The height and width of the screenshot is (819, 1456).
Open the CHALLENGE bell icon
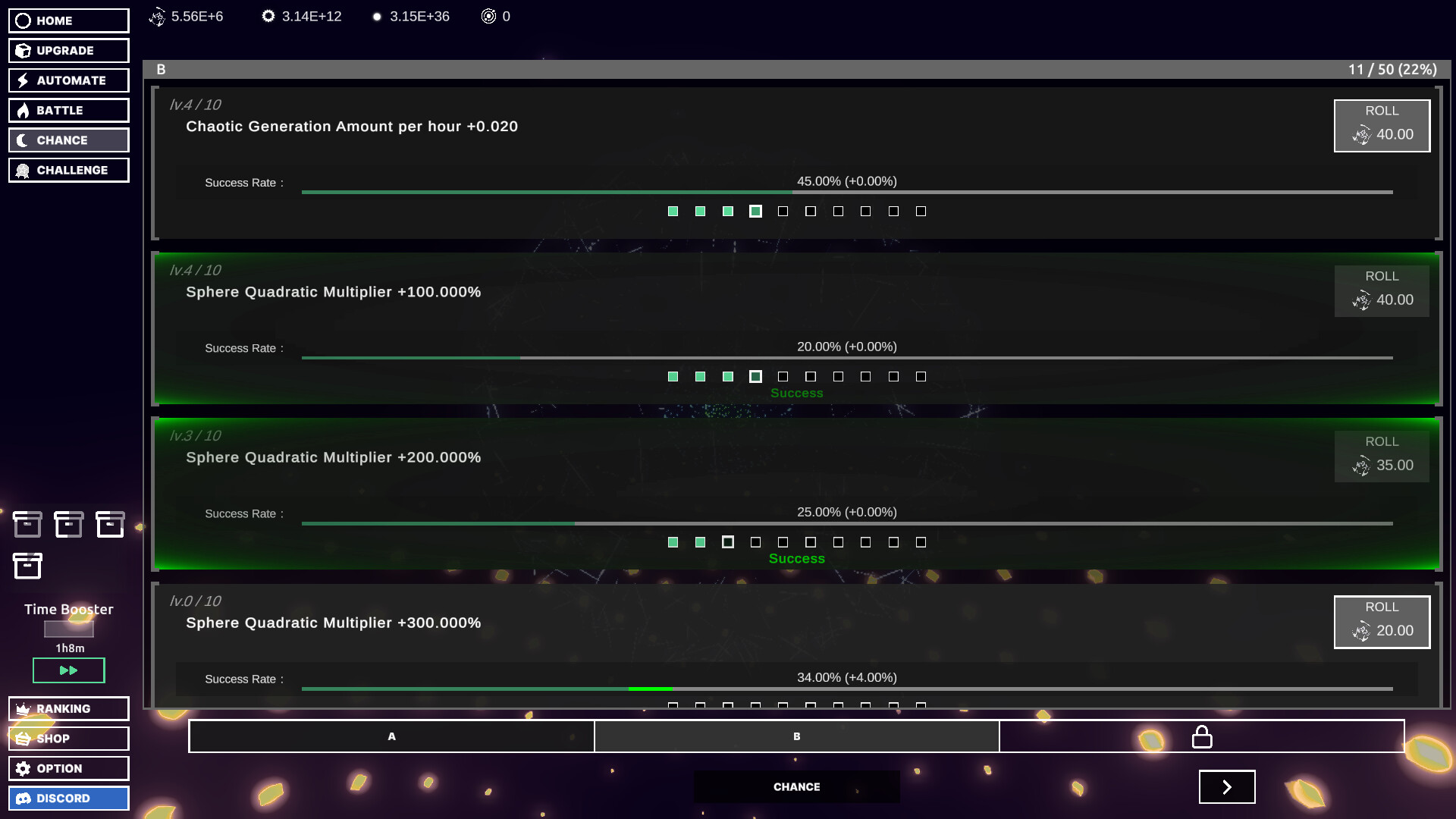click(x=21, y=170)
